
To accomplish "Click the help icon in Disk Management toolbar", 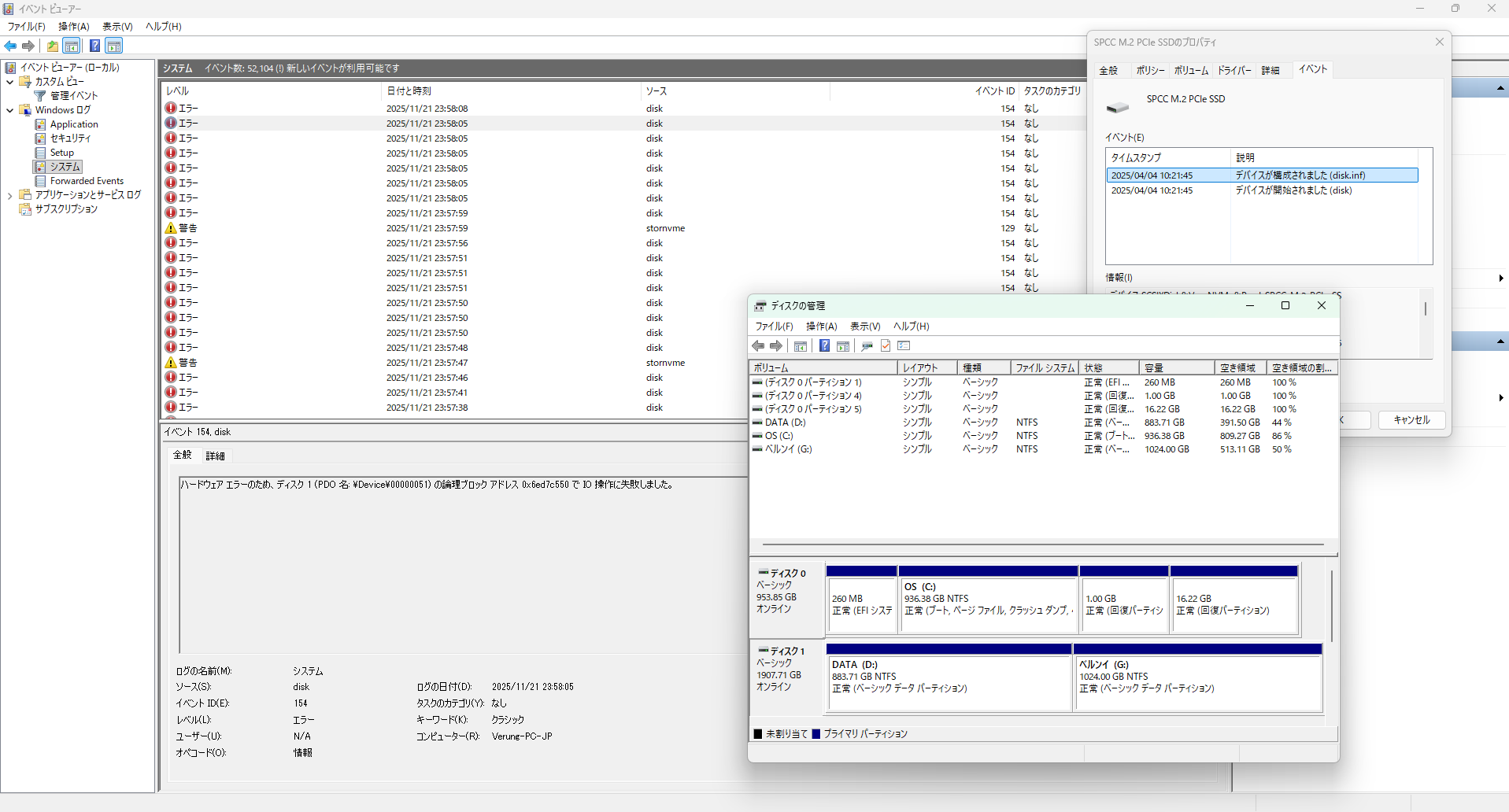I will pos(824,346).
